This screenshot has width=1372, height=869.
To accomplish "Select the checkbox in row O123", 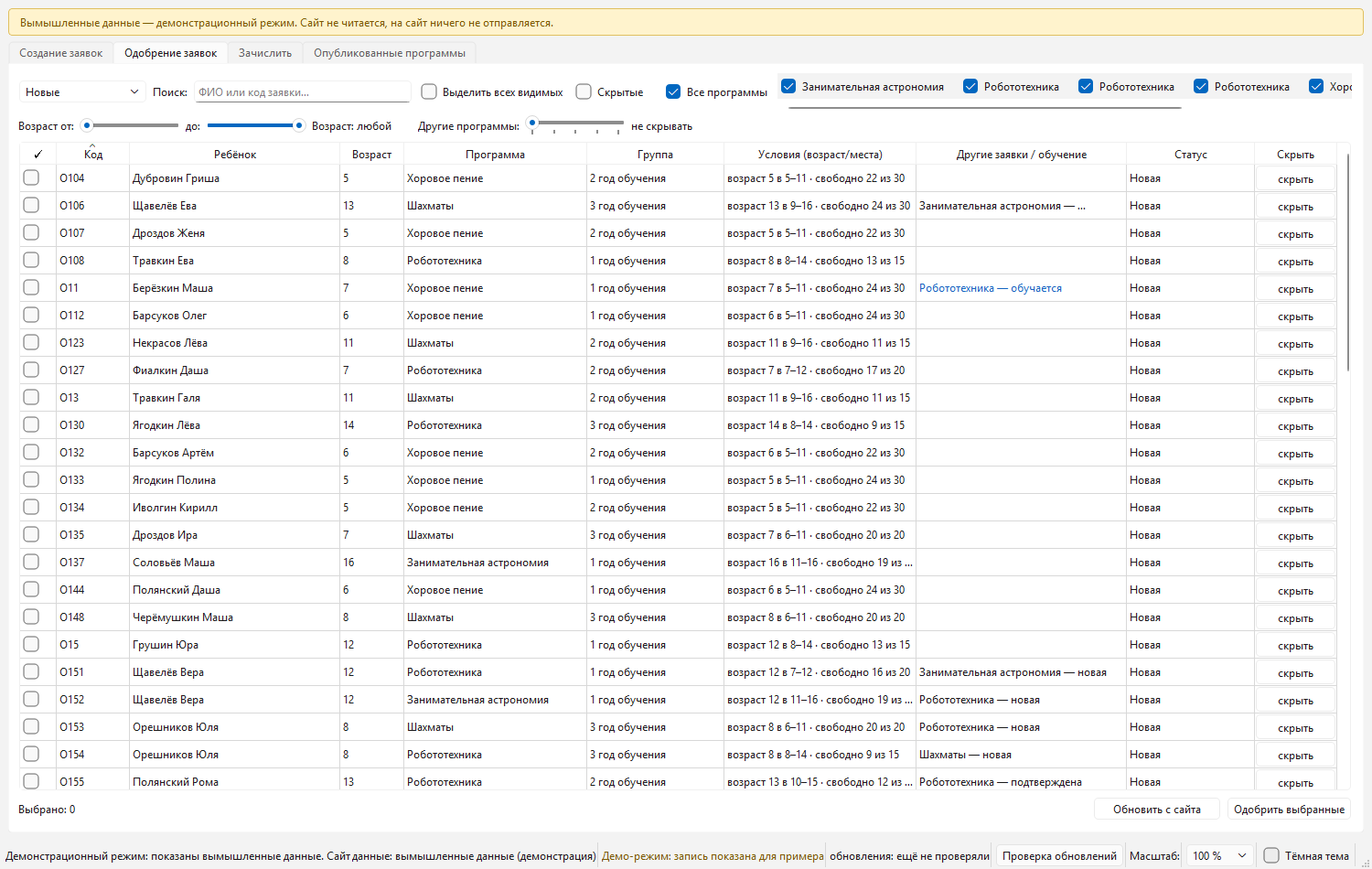I will tap(31, 342).
